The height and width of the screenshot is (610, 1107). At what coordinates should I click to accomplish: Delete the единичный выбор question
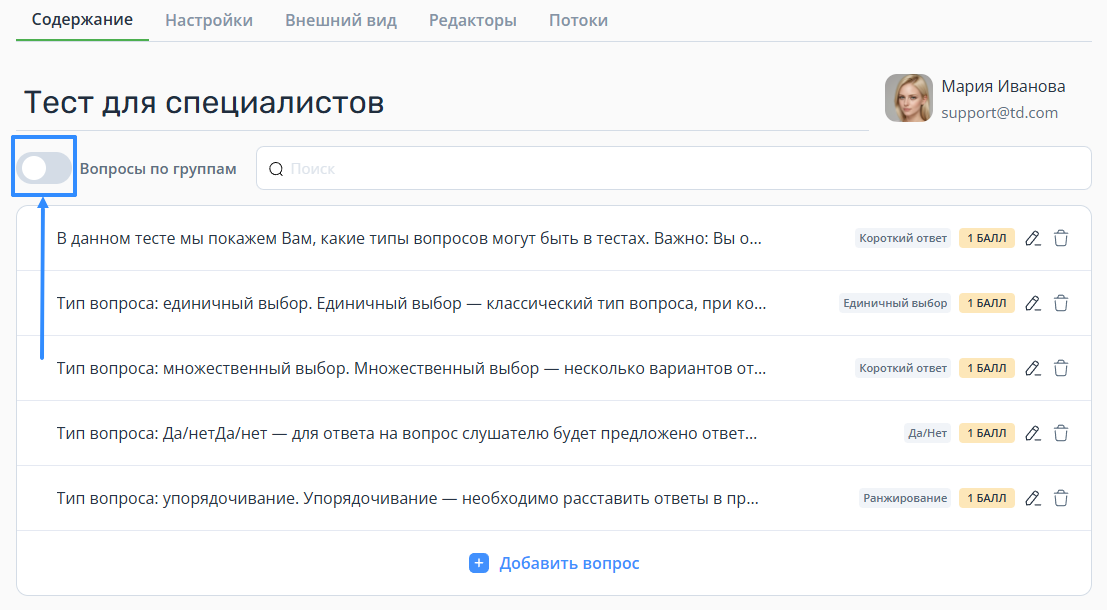pos(1061,303)
